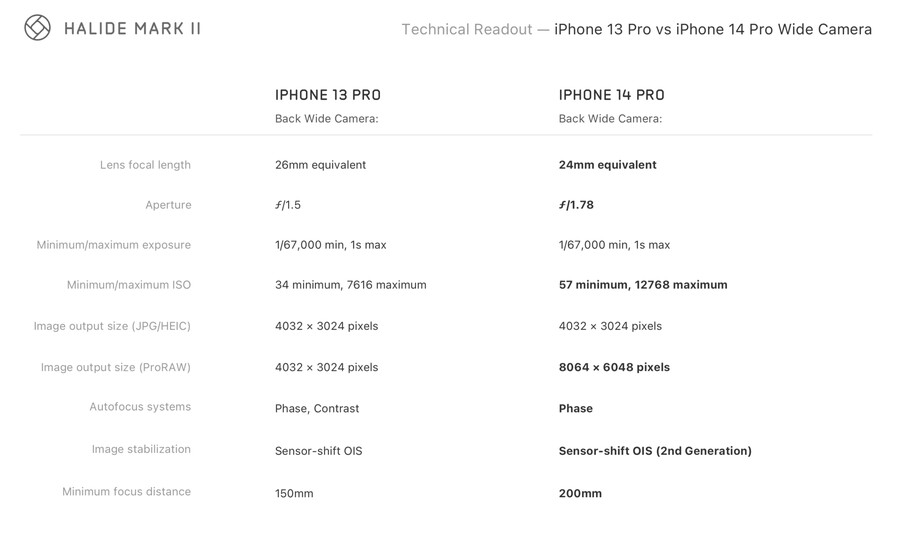The width and height of the screenshot is (900, 536).
Task: Select the Technical Readout header title
Action: click(637, 29)
